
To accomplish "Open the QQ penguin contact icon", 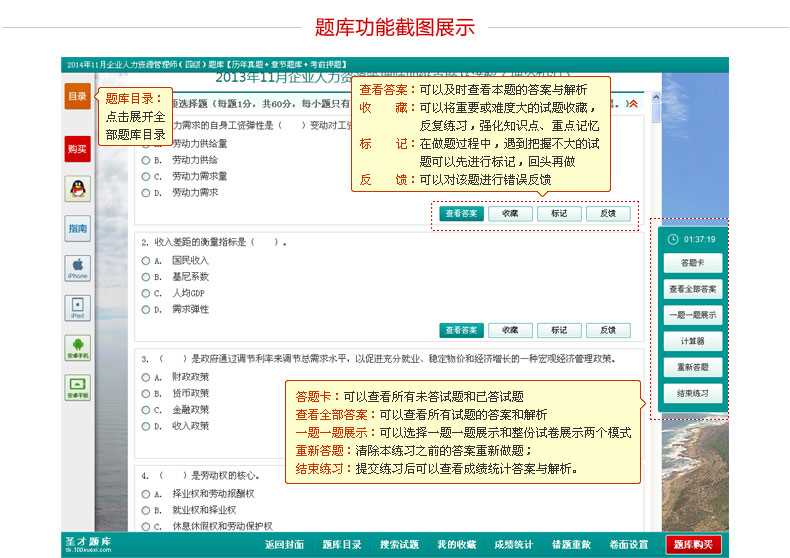I will click(x=77, y=188).
